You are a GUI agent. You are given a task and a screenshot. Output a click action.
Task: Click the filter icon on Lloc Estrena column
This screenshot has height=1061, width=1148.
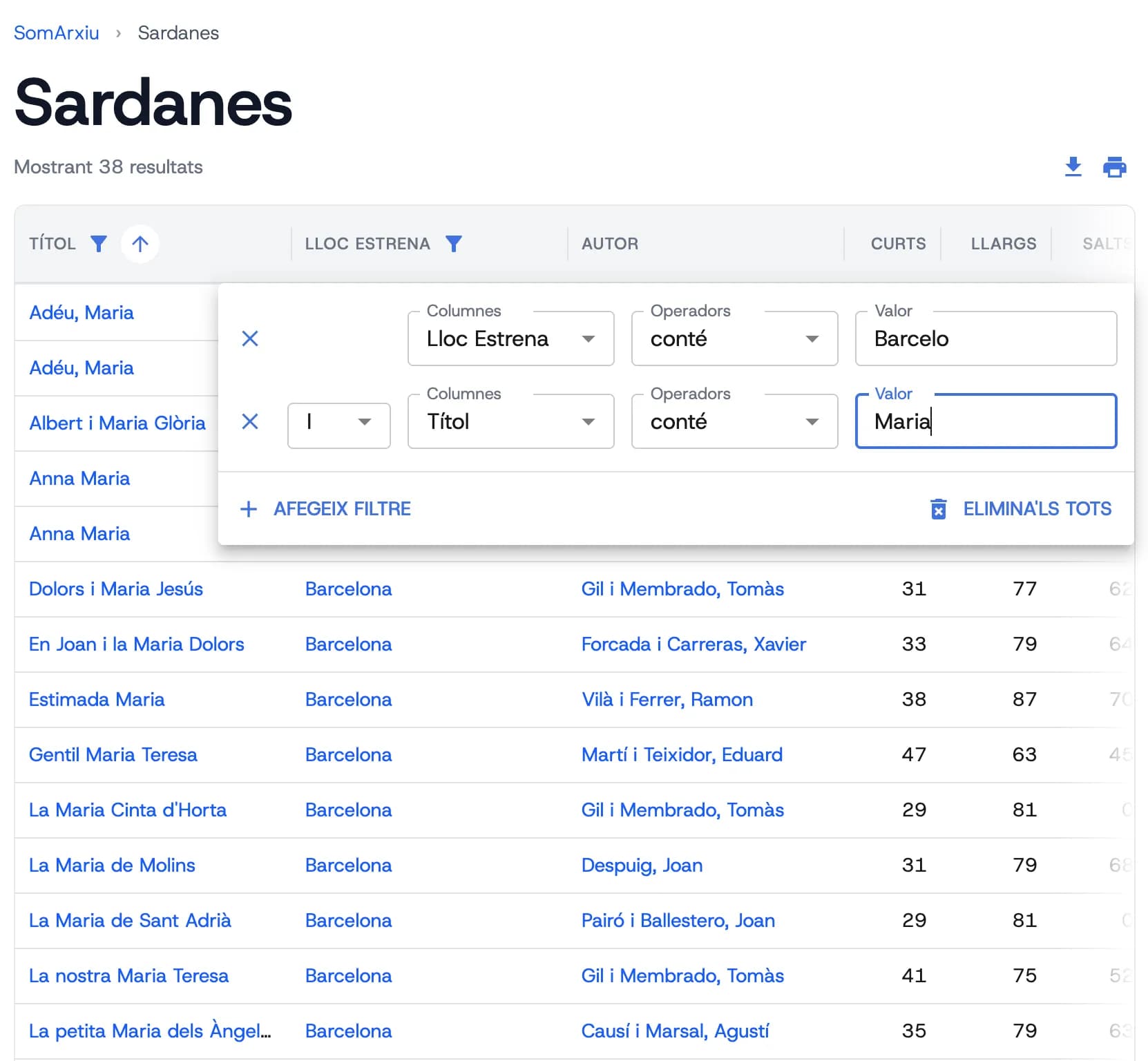coord(454,244)
